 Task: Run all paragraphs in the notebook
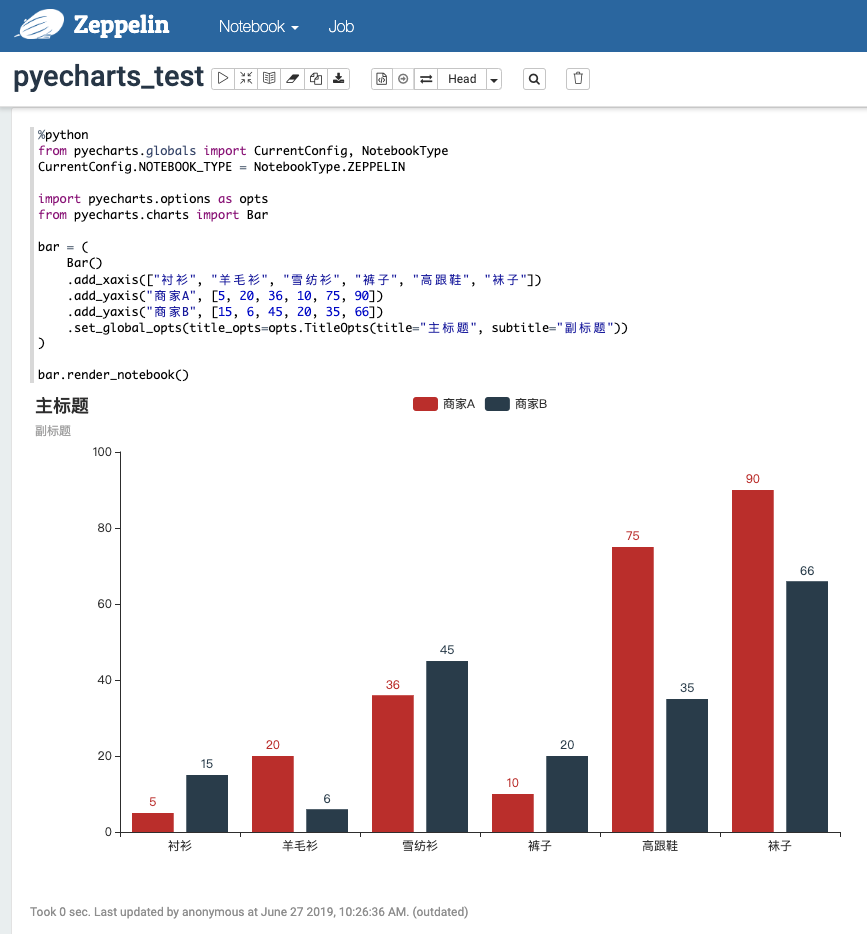[x=222, y=77]
